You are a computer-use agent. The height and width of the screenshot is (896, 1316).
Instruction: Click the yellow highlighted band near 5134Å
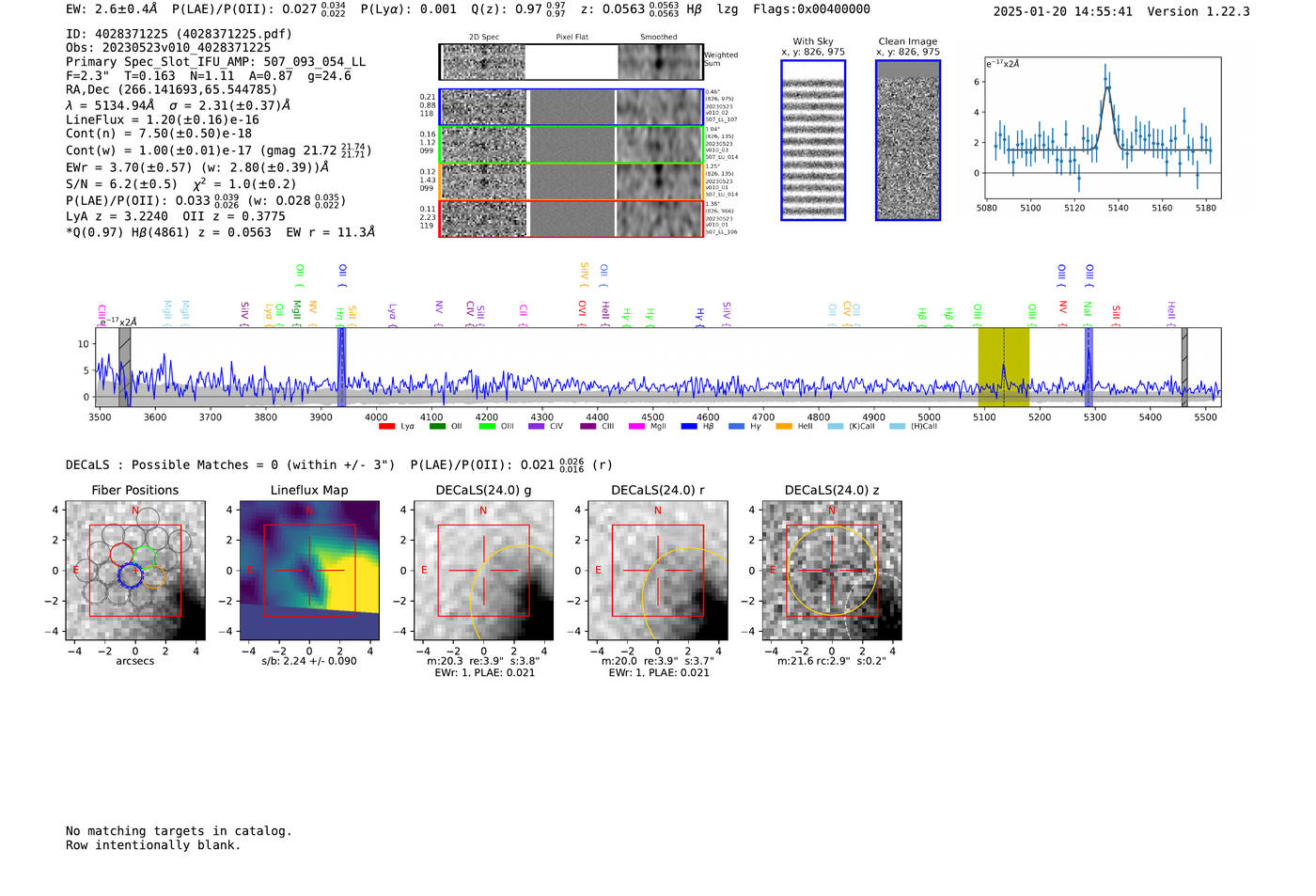click(1004, 368)
